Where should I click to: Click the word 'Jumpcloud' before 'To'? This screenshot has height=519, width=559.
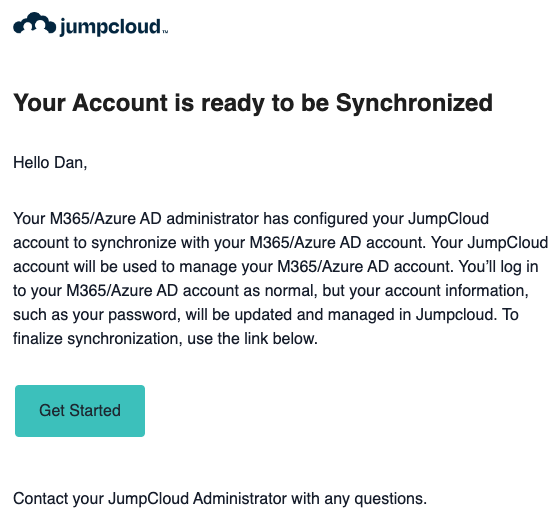point(456,315)
